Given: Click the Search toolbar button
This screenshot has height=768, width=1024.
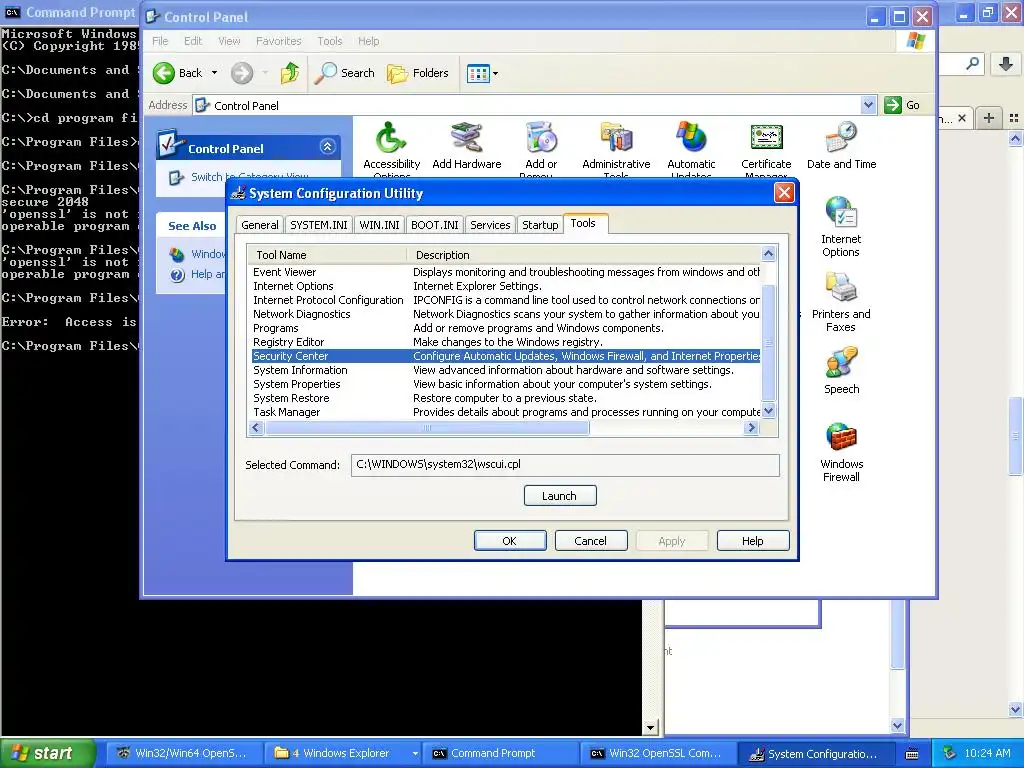Looking at the screenshot, I should (345, 73).
